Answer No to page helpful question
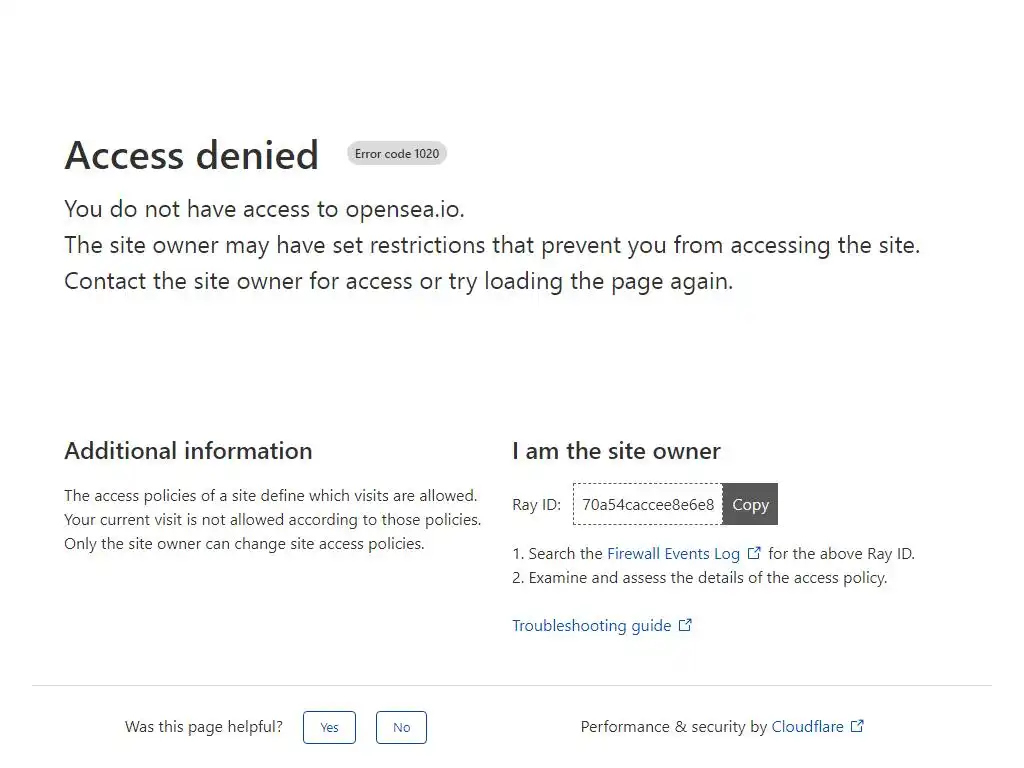 click(401, 727)
